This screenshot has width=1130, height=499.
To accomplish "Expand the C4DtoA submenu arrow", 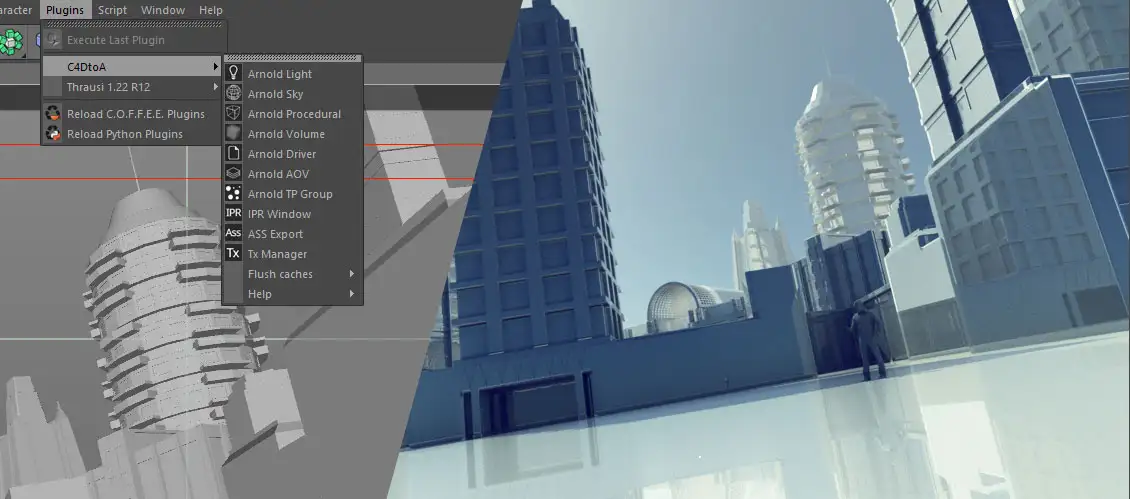I will (x=215, y=67).
